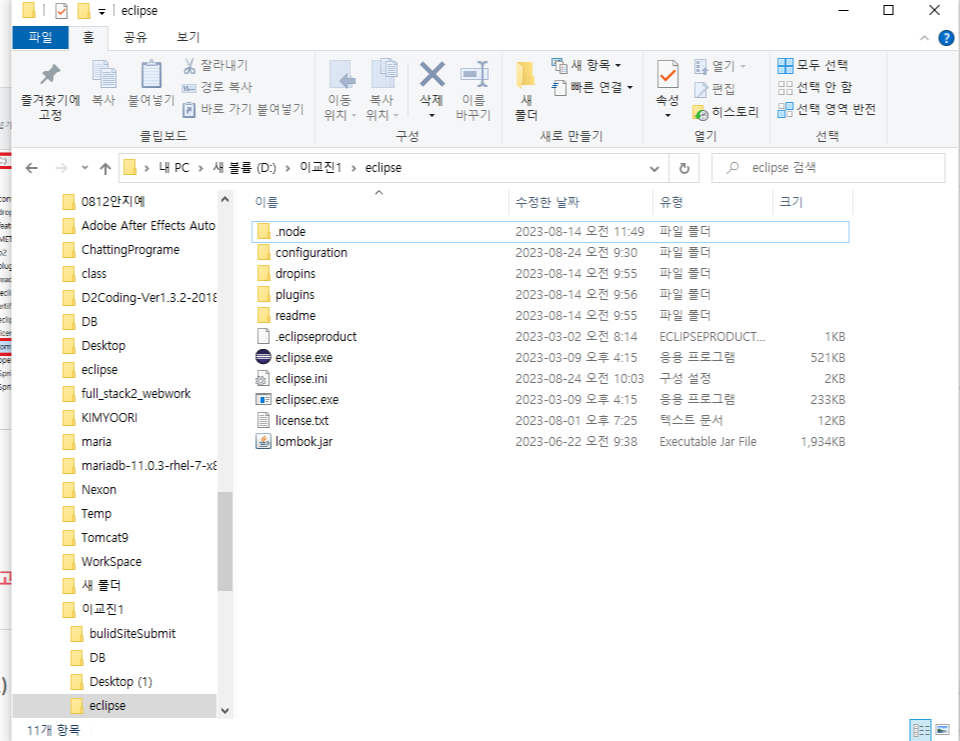Select the lombok.jar file
The image size is (960, 741).
(550, 442)
